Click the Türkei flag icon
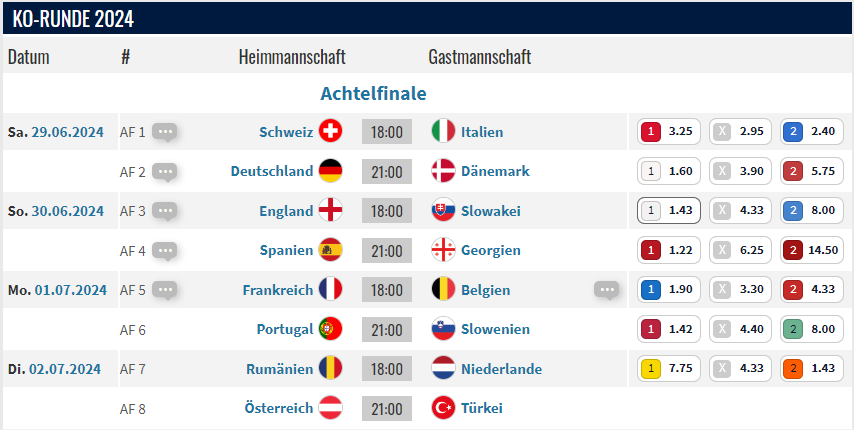Image resolution: width=854 pixels, height=430 pixels. (443, 408)
